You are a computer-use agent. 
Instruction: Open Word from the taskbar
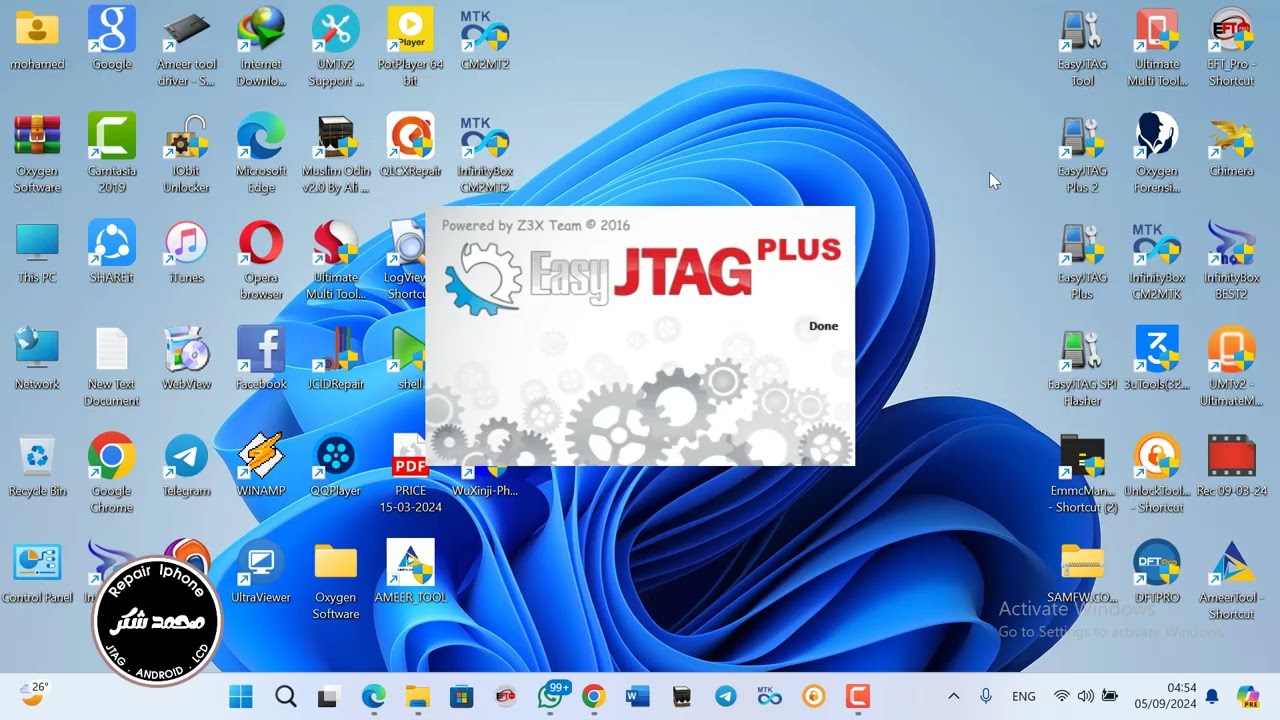638,696
